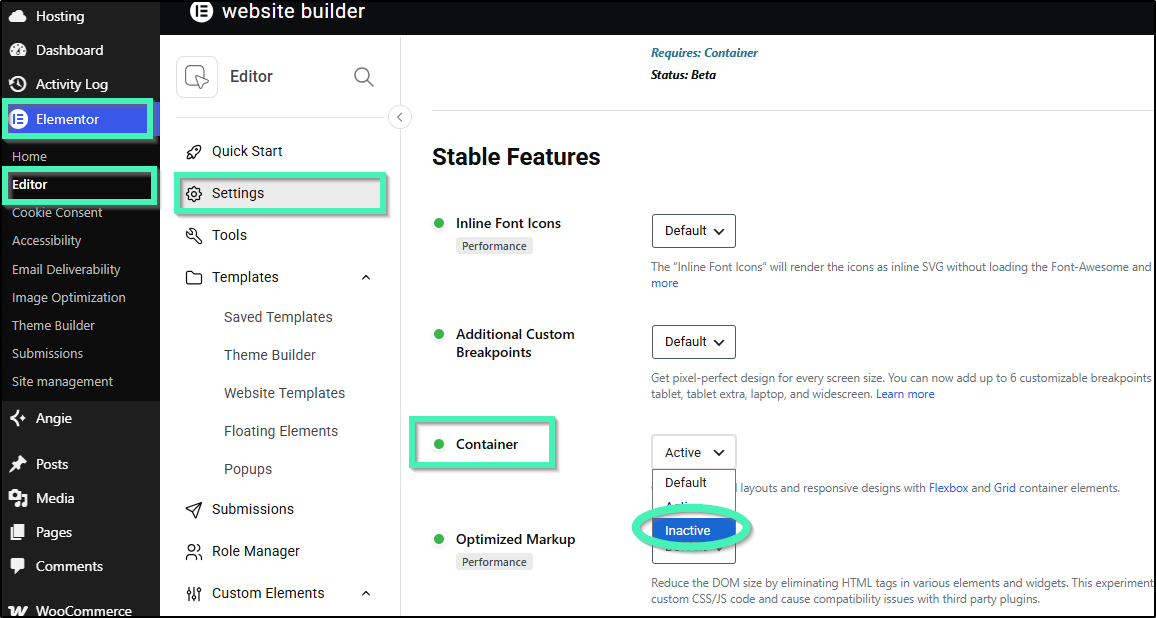The width and height of the screenshot is (1156, 618).
Task: Open Popups under Templates
Action: (248, 469)
